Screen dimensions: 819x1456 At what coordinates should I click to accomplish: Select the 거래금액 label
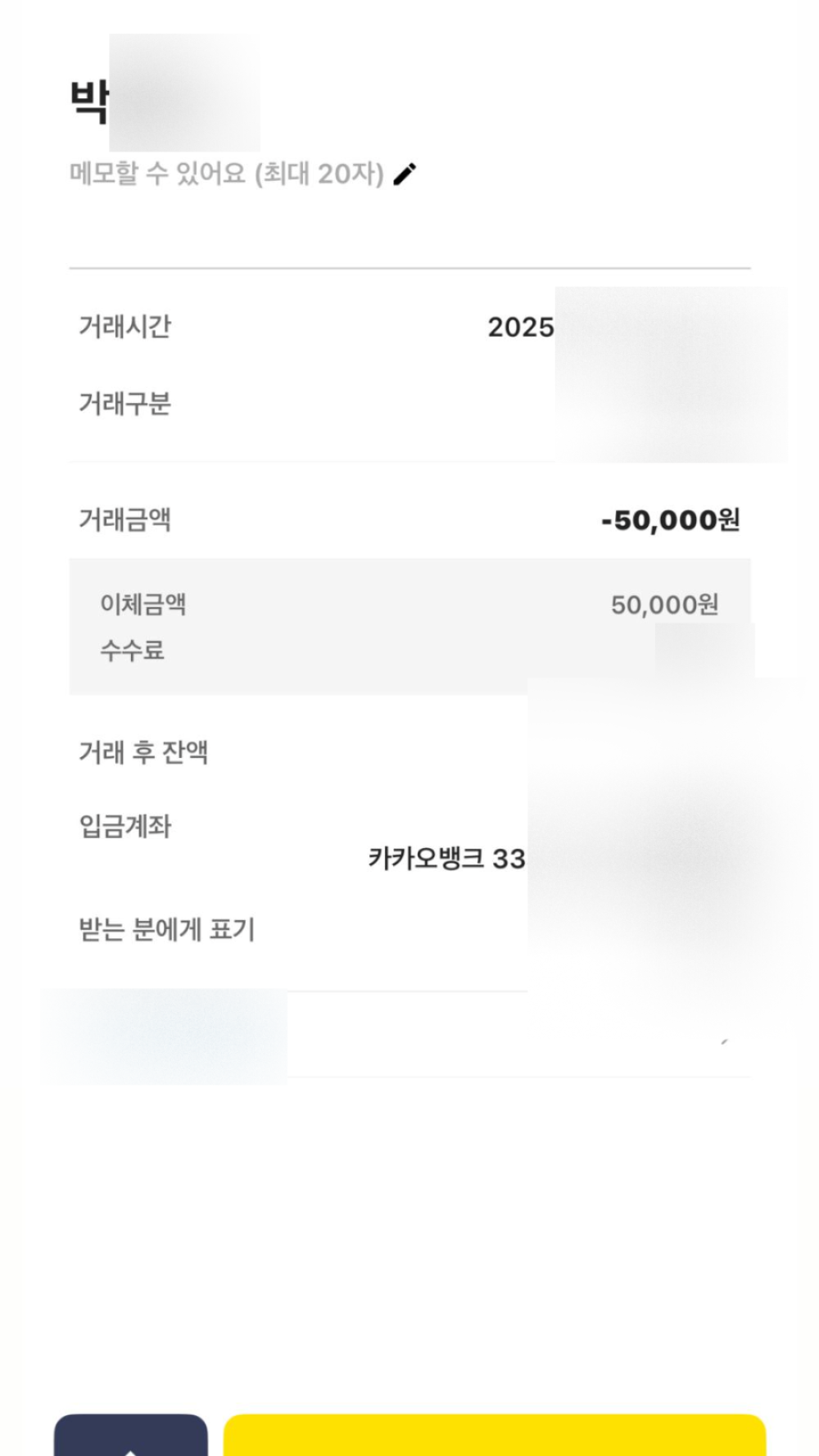pos(124,519)
